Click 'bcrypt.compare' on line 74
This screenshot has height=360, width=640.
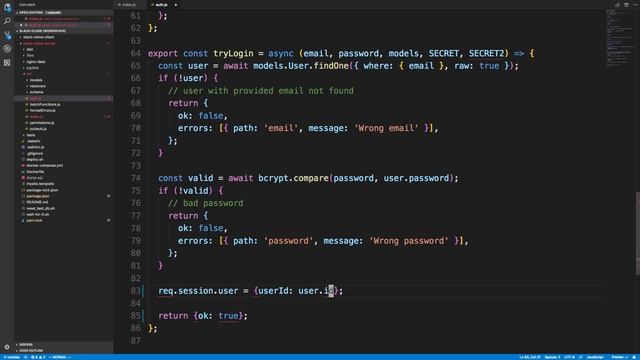click(293, 178)
